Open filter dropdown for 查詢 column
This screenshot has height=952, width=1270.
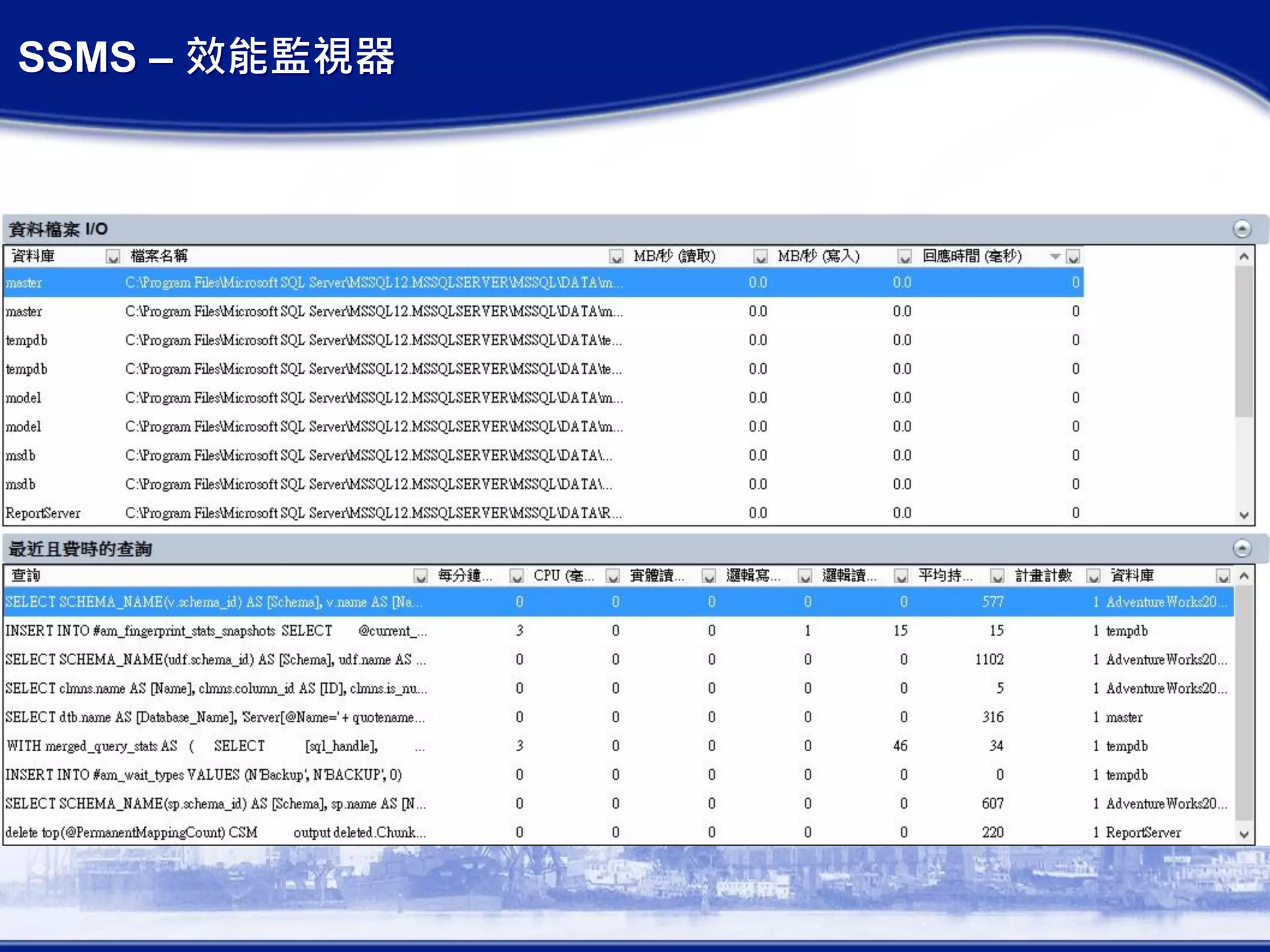(x=420, y=576)
